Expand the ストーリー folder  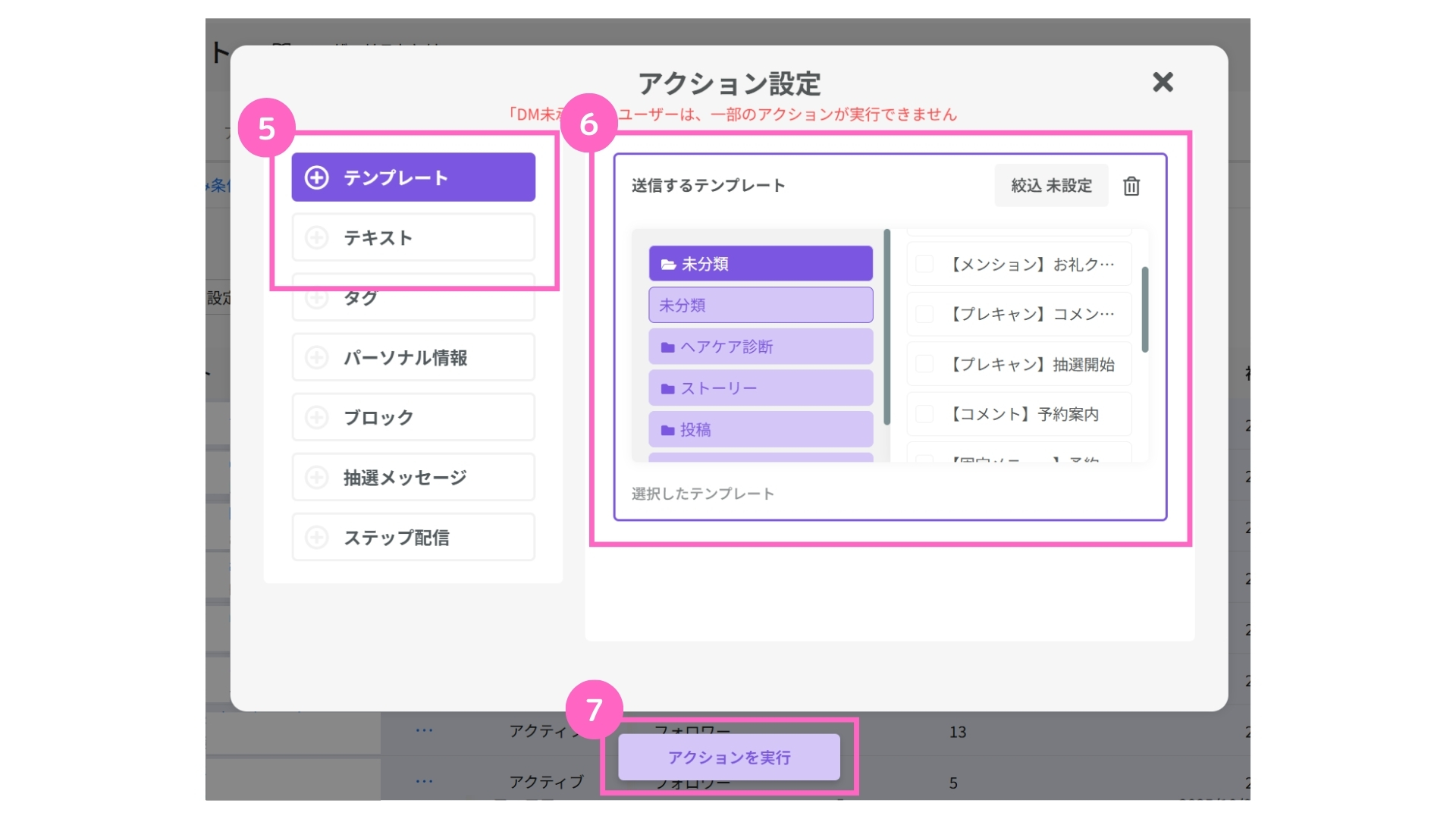[x=760, y=388]
